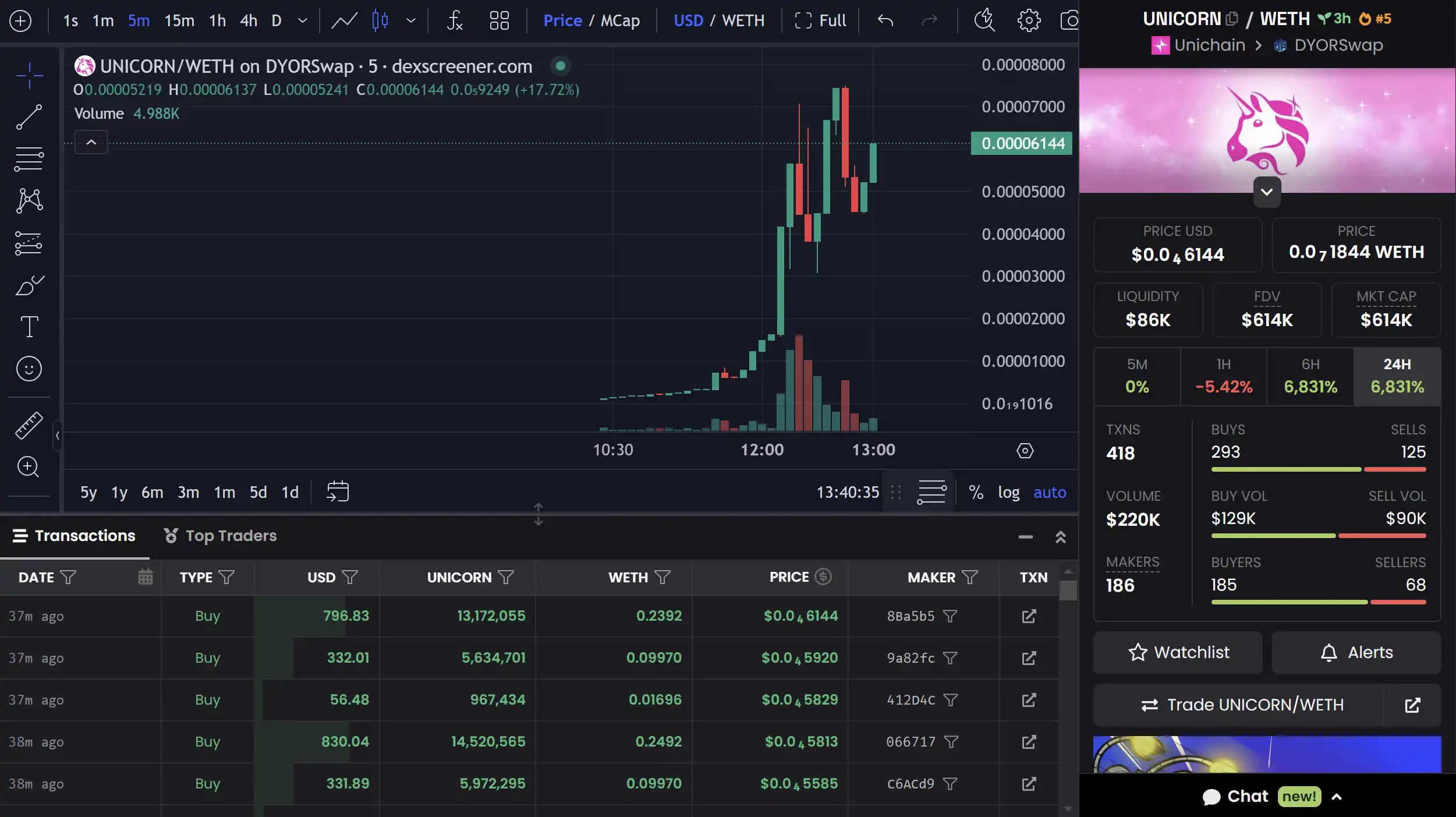Collapse the UNICORN banner image
This screenshot has height=817, width=1456.
click(1266, 192)
